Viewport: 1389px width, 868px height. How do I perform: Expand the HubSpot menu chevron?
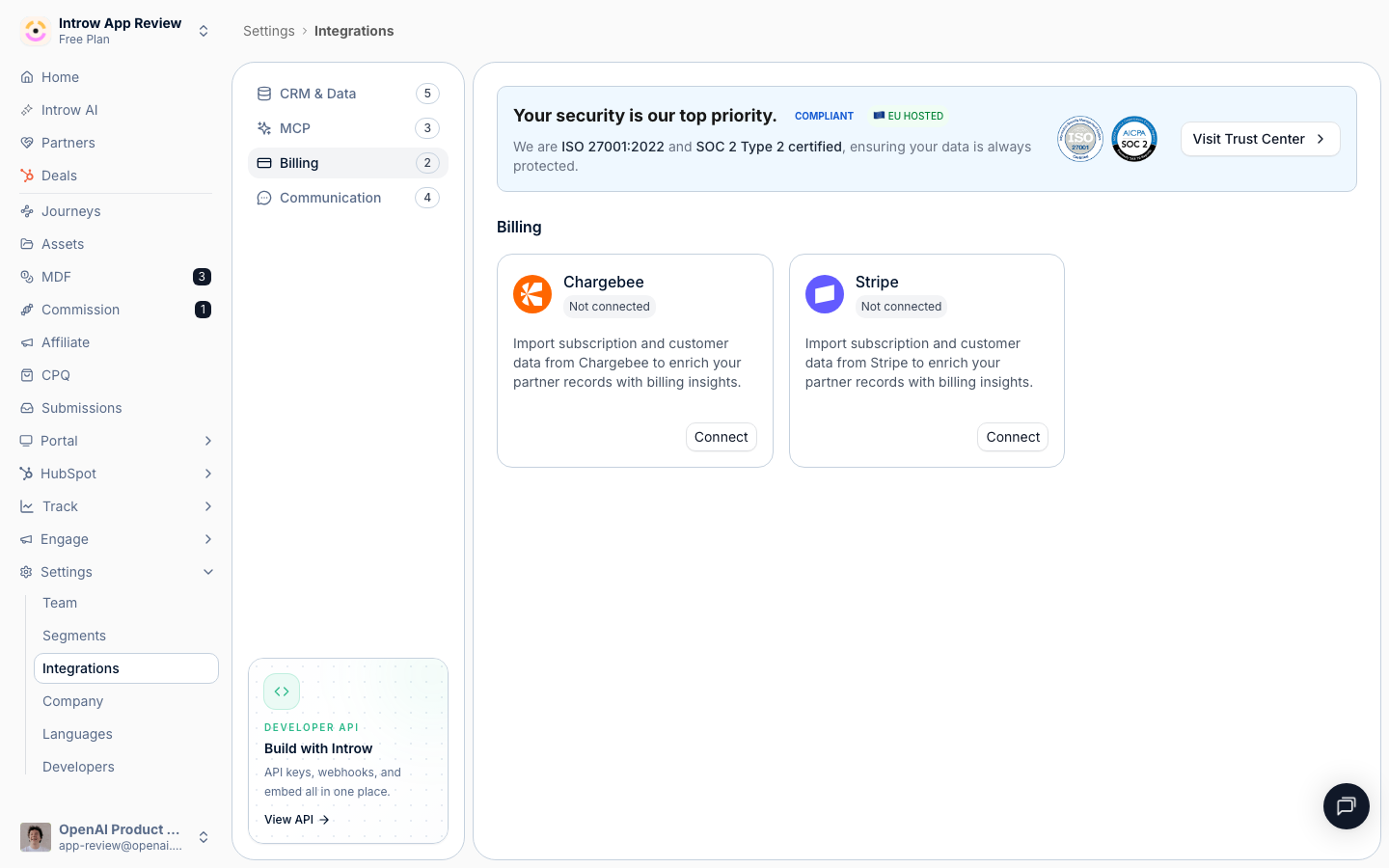[208, 474]
